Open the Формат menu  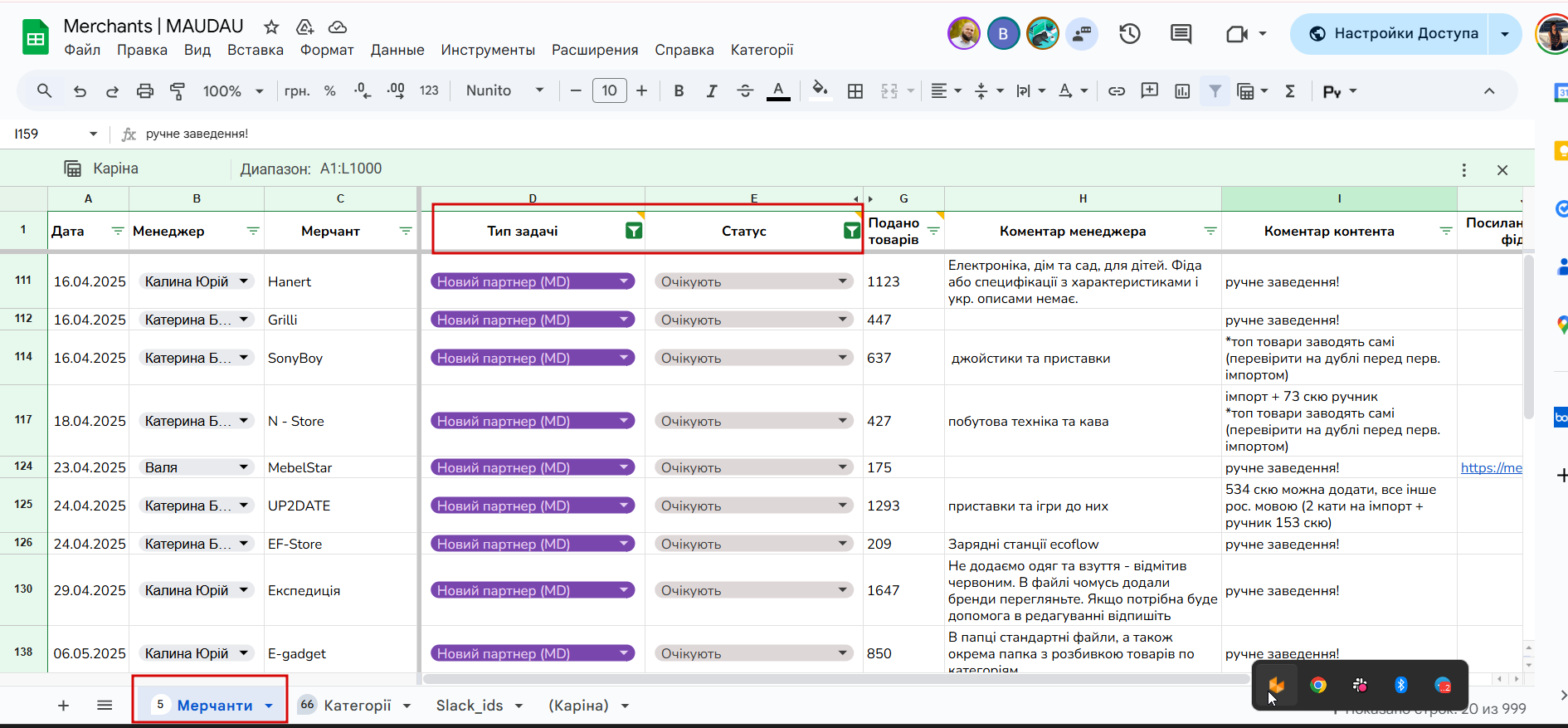pyautogui.click(x=327, y=50)
